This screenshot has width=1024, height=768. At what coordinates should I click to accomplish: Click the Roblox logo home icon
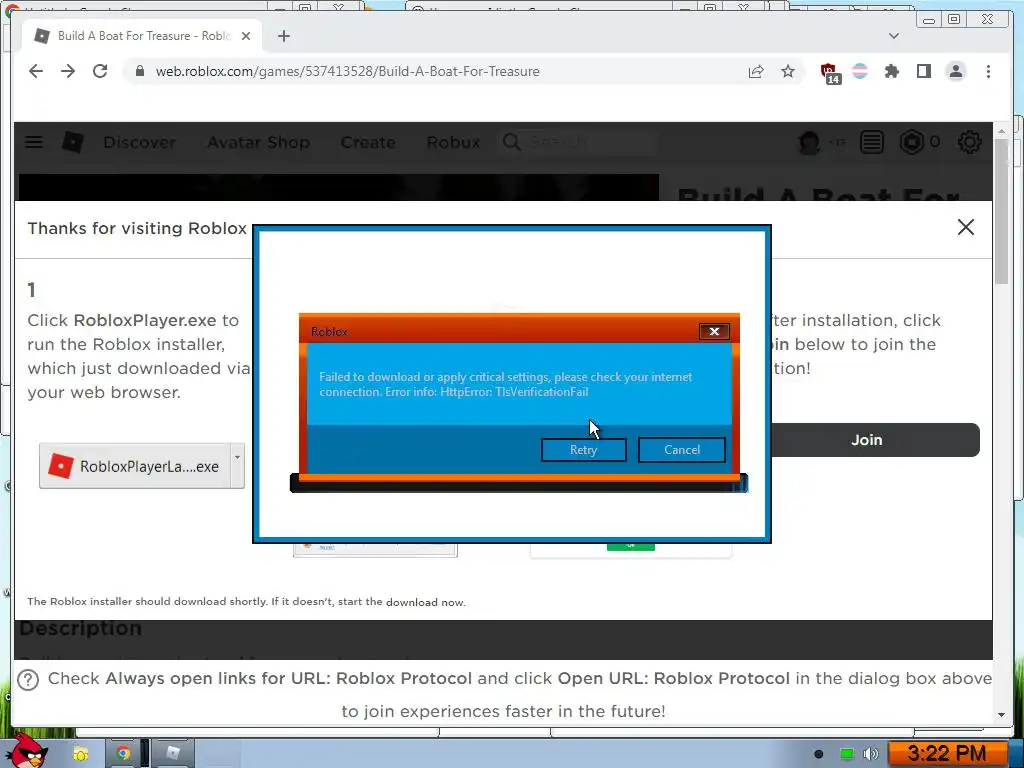point(73,142)
